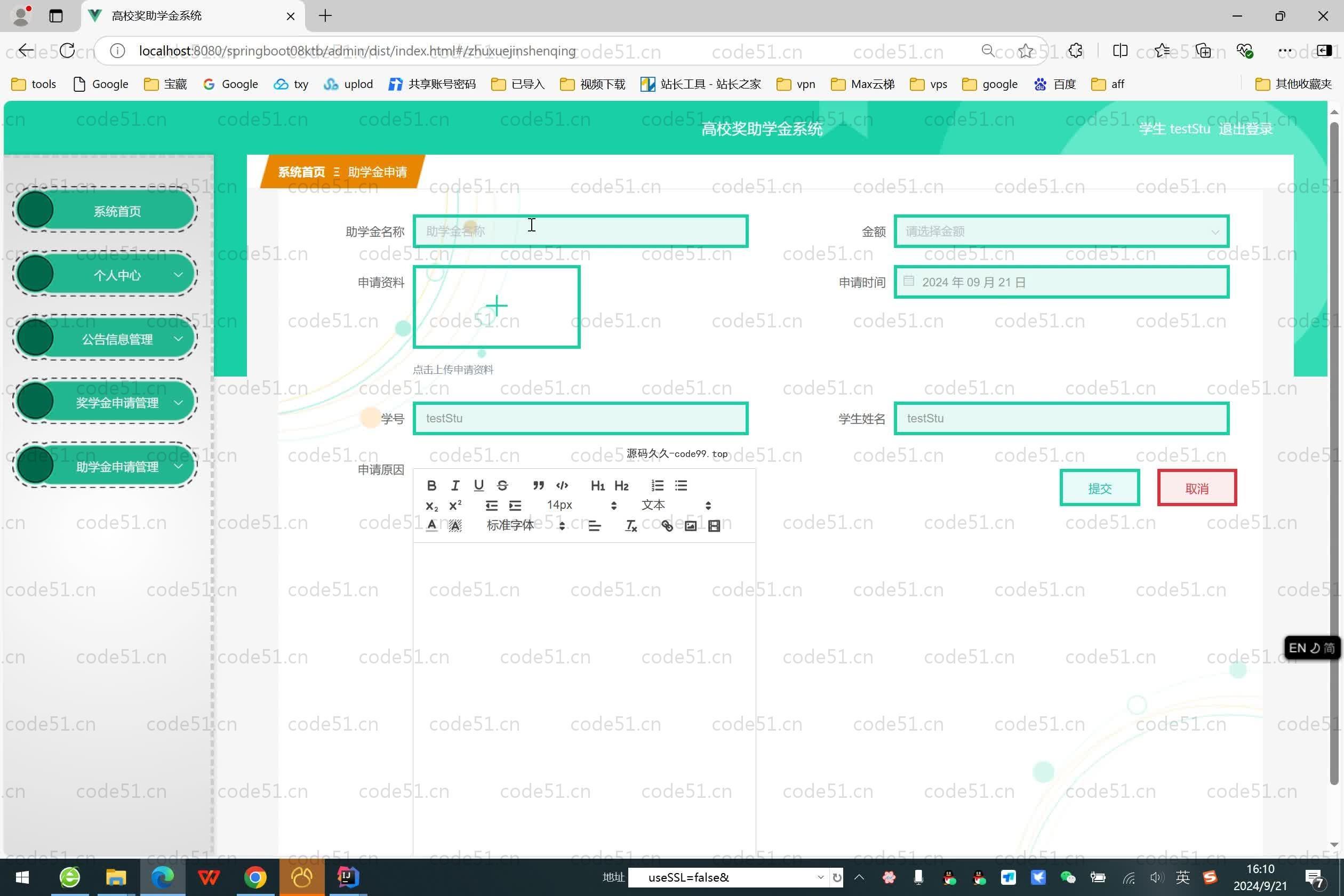Open the 其他收藏夹 folder
The height and width of the screenshot is (896, 1344).
click(1293, 84)
